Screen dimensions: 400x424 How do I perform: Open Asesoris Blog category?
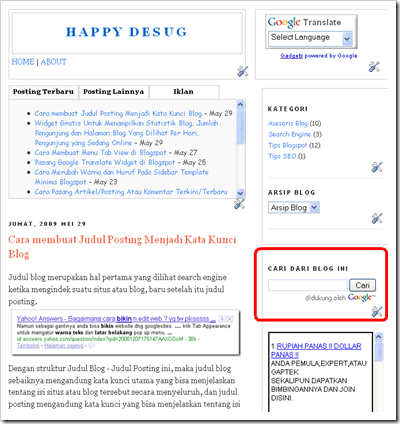[288, 123]
